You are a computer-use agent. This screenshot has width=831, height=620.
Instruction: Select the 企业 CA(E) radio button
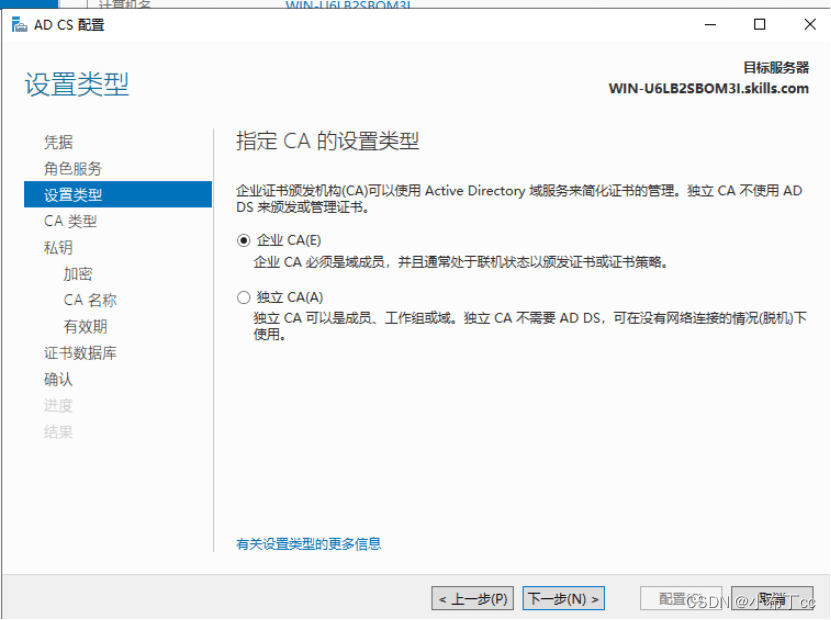pos(243,241)
